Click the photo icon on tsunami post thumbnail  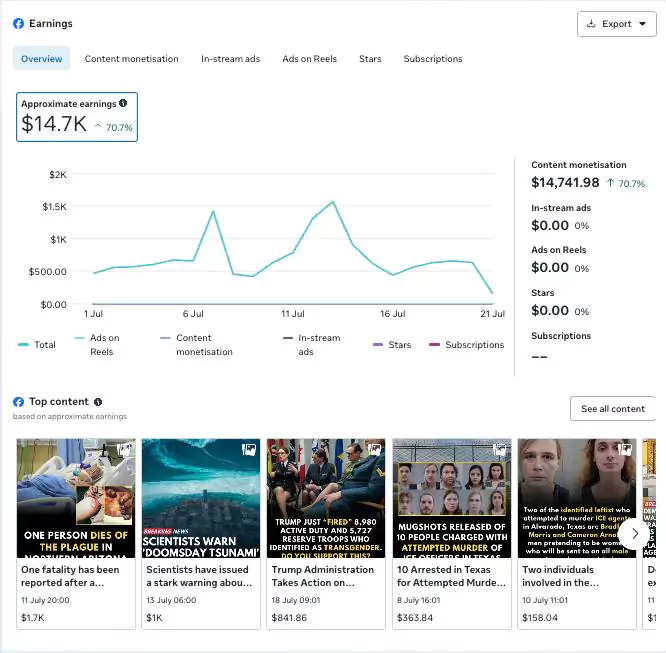pos(250,450)
